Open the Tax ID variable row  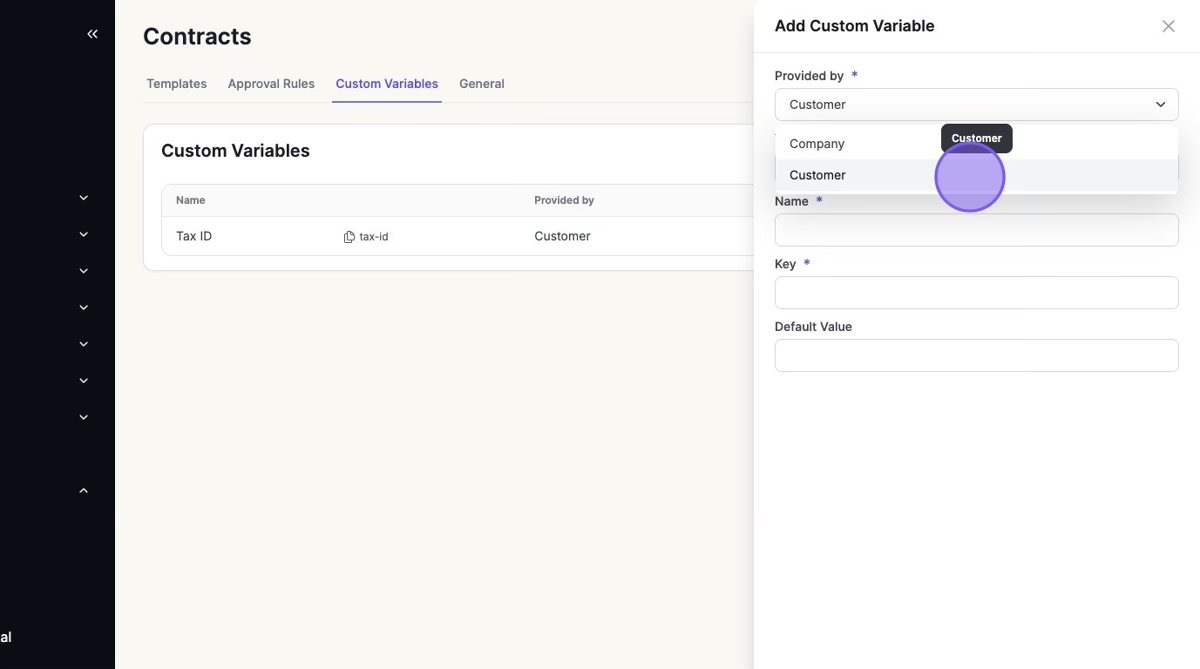(x=194, y=237)
